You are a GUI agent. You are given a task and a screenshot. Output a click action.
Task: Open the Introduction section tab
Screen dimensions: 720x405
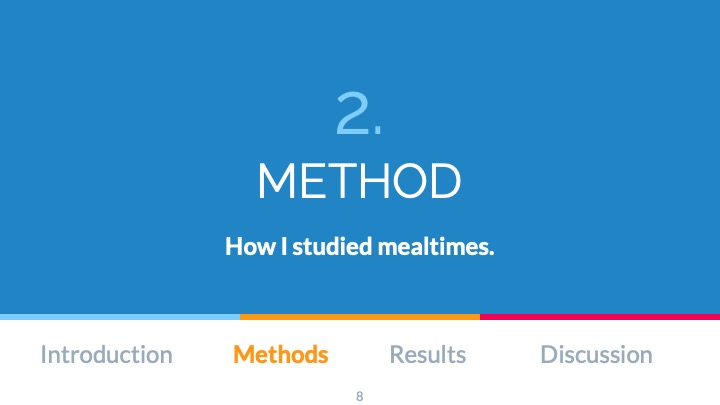106,354
